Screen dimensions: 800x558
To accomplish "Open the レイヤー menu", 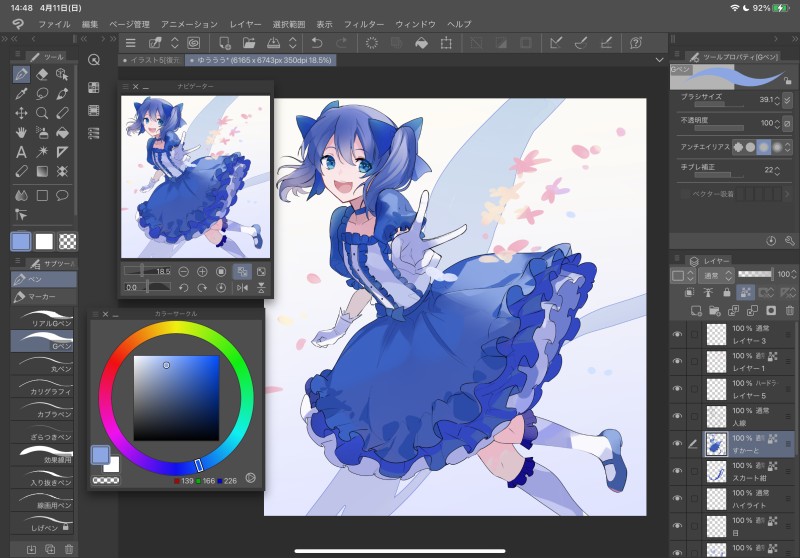I will click(x=245, y=24).
